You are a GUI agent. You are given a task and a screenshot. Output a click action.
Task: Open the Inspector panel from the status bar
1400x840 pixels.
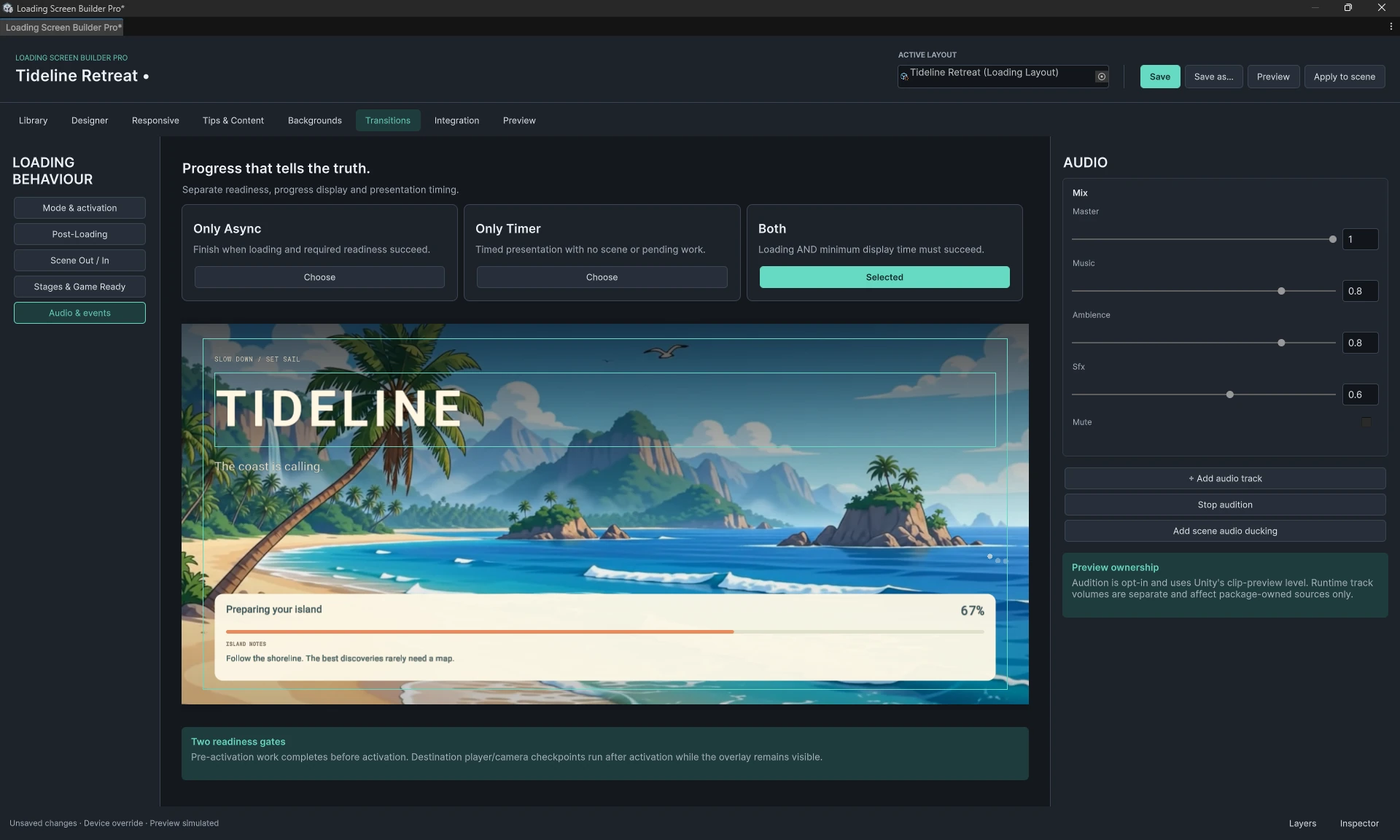1359,823
